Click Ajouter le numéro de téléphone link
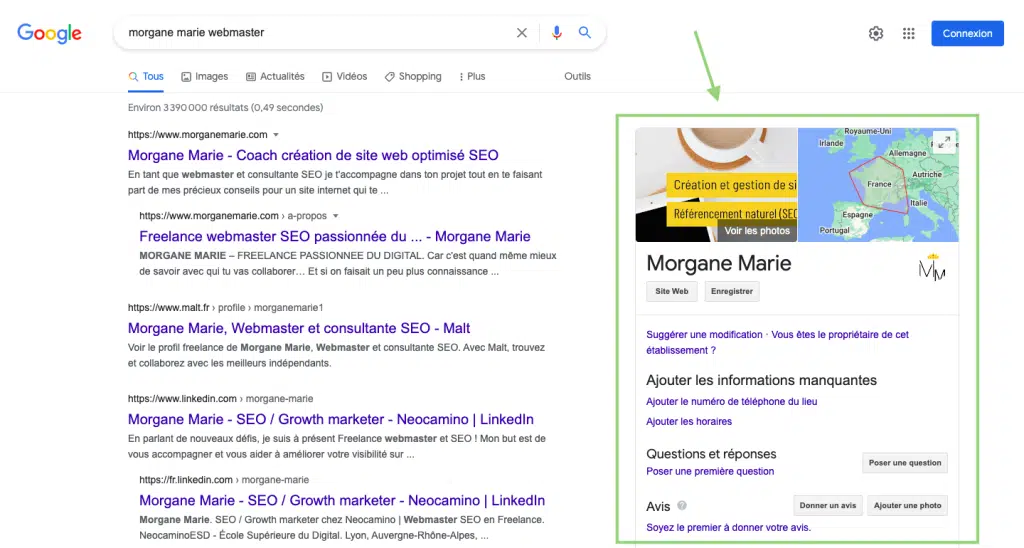1024x548 pixels. coord(731,402)
